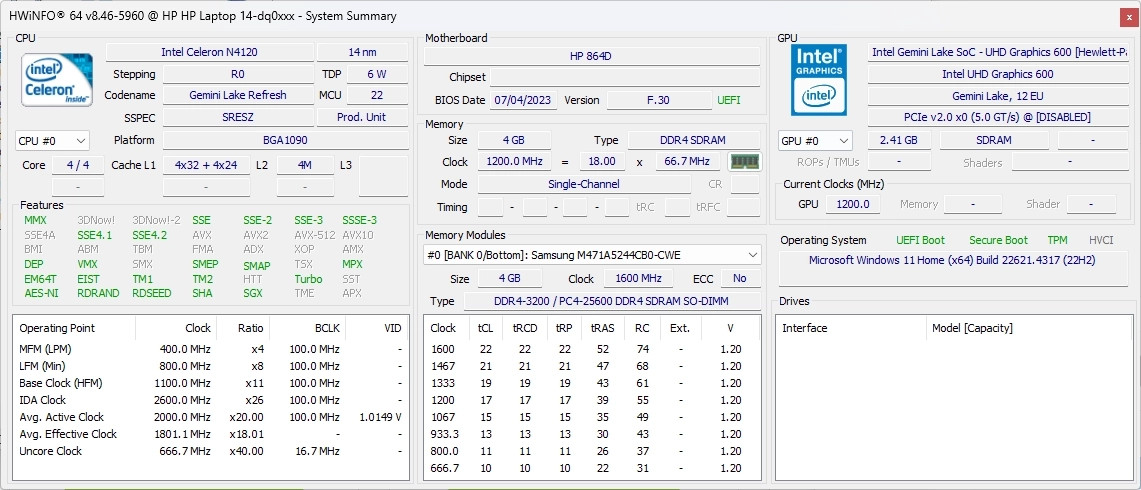
Task: Click the DDR4-3200 / PC4-25600 type field
Action: click(612, 301)
